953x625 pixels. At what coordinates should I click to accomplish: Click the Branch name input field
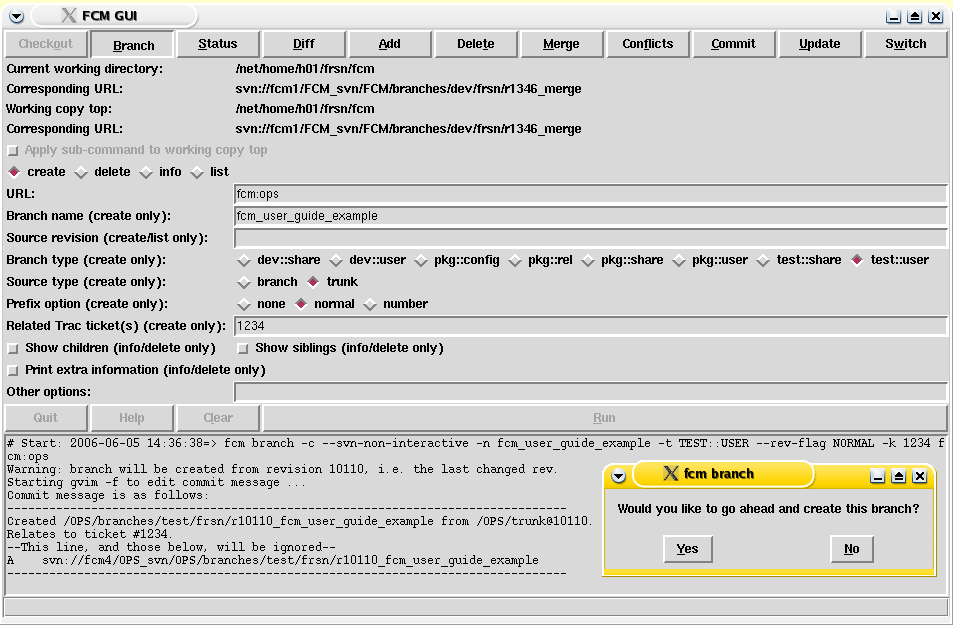tap(590, 216)
